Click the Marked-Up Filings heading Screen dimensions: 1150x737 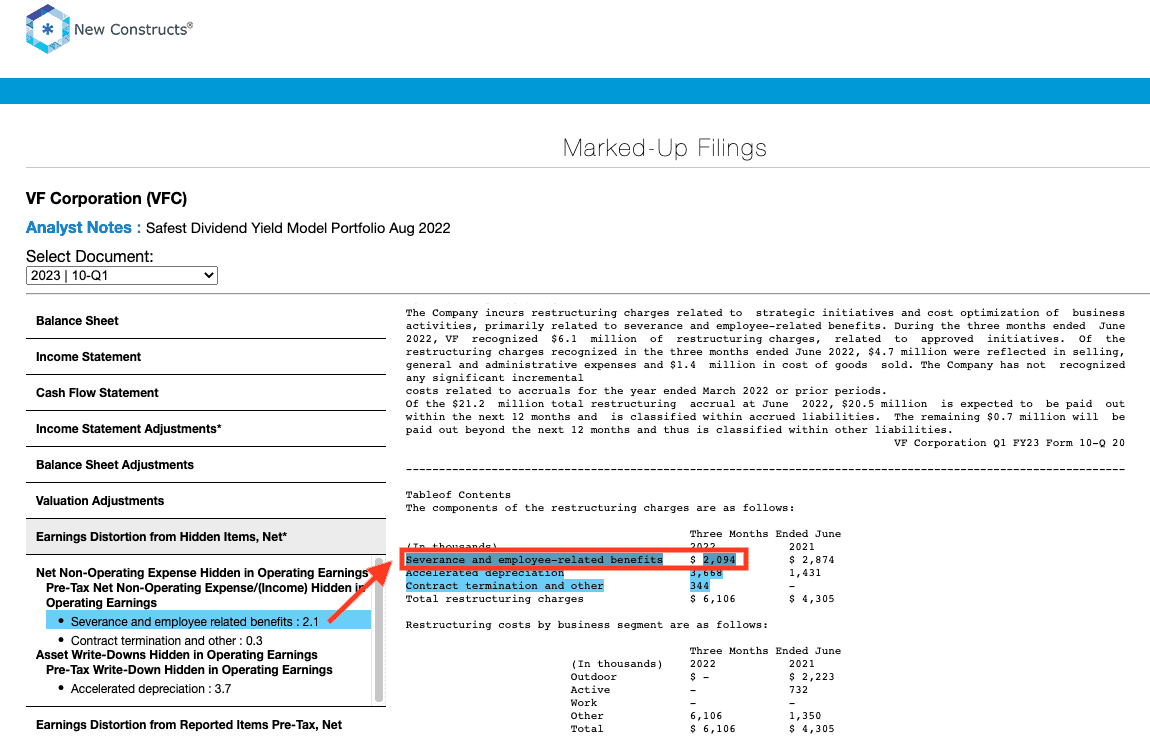[x=664, y=148]
